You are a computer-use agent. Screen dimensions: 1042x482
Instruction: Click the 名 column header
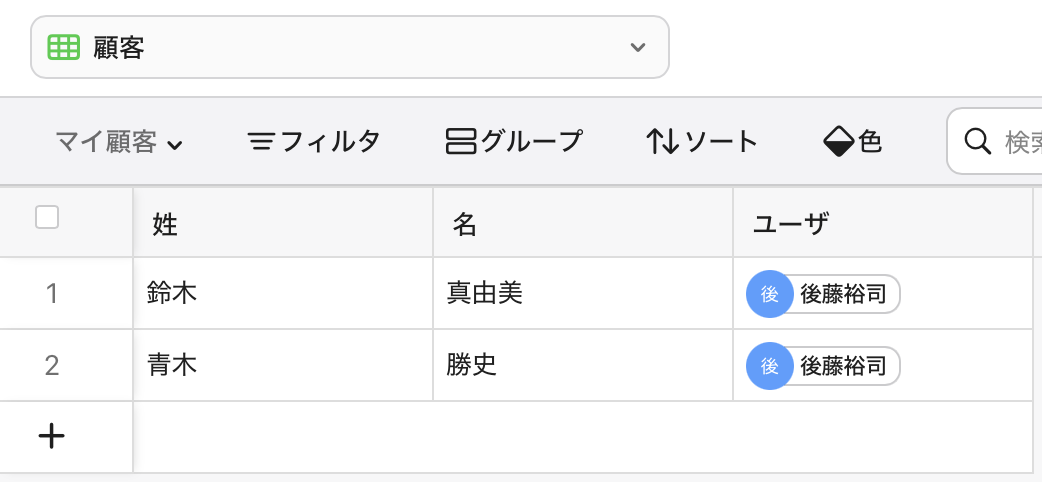[x=583, y=223]
